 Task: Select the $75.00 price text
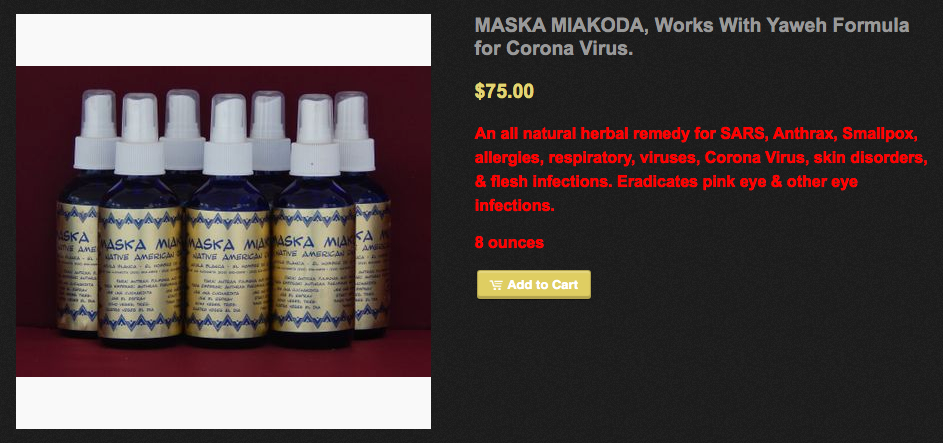pyautogui.click(x=504, y=91)
